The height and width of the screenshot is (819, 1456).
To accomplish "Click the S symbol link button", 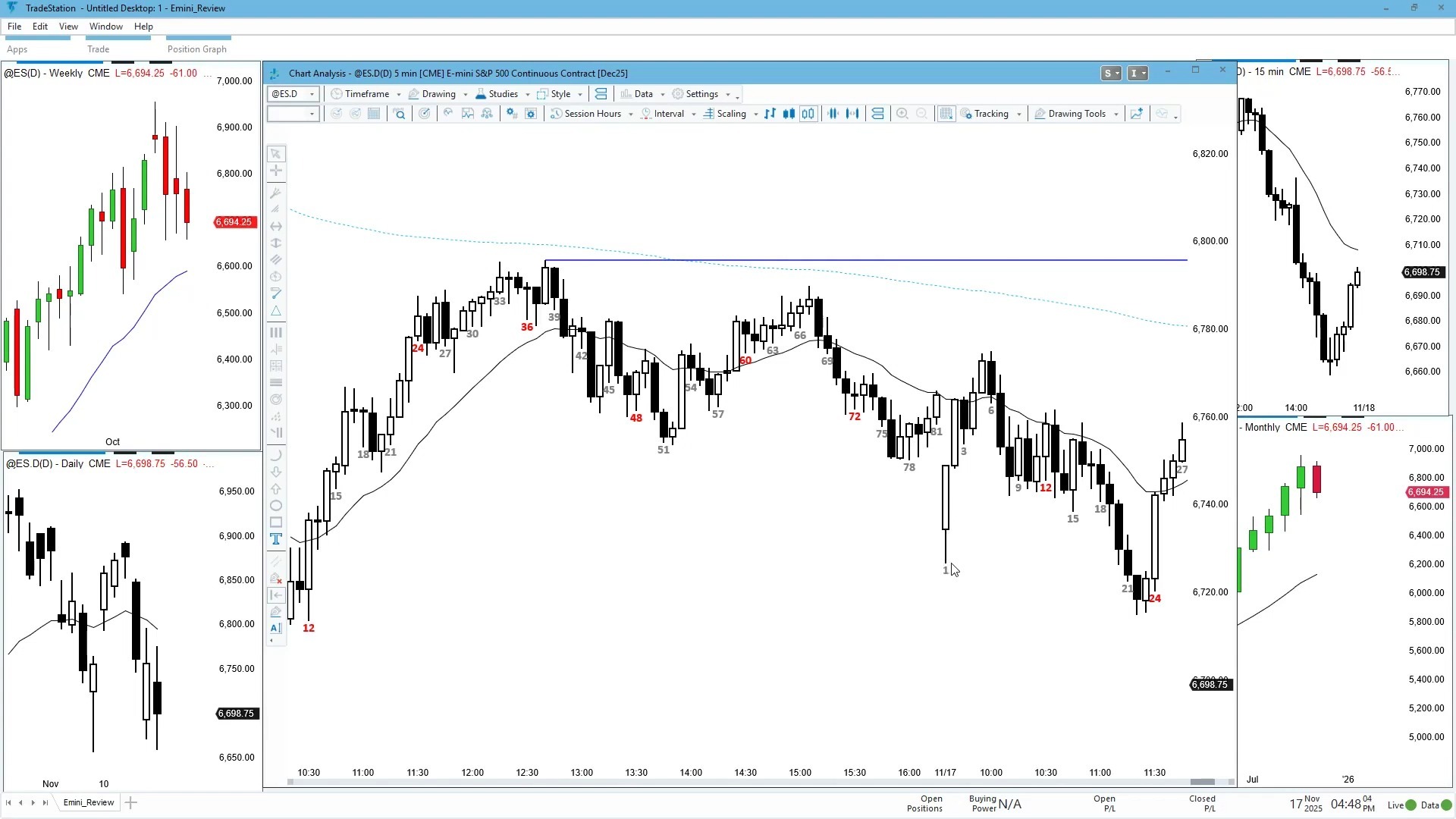I will click(x=1112, y=74).
